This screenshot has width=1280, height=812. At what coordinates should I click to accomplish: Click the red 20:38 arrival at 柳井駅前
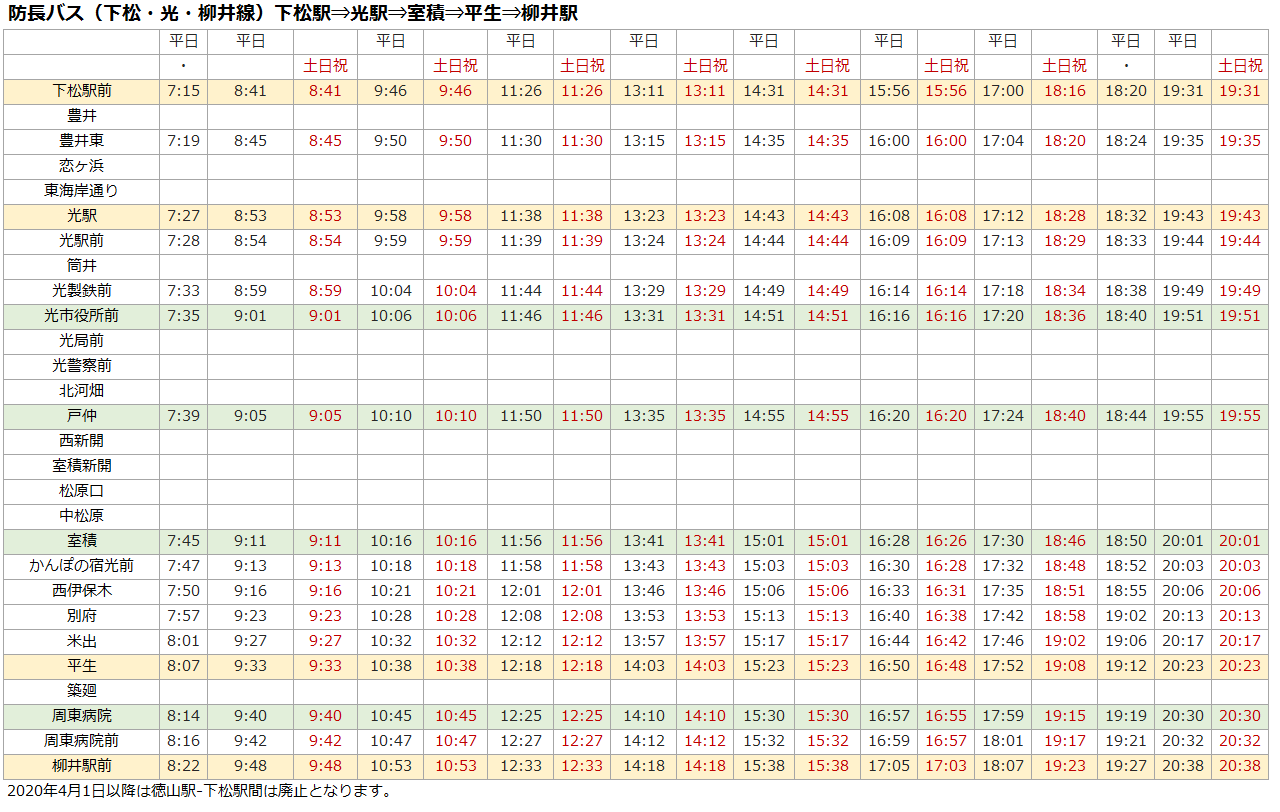pos(1241,766)
